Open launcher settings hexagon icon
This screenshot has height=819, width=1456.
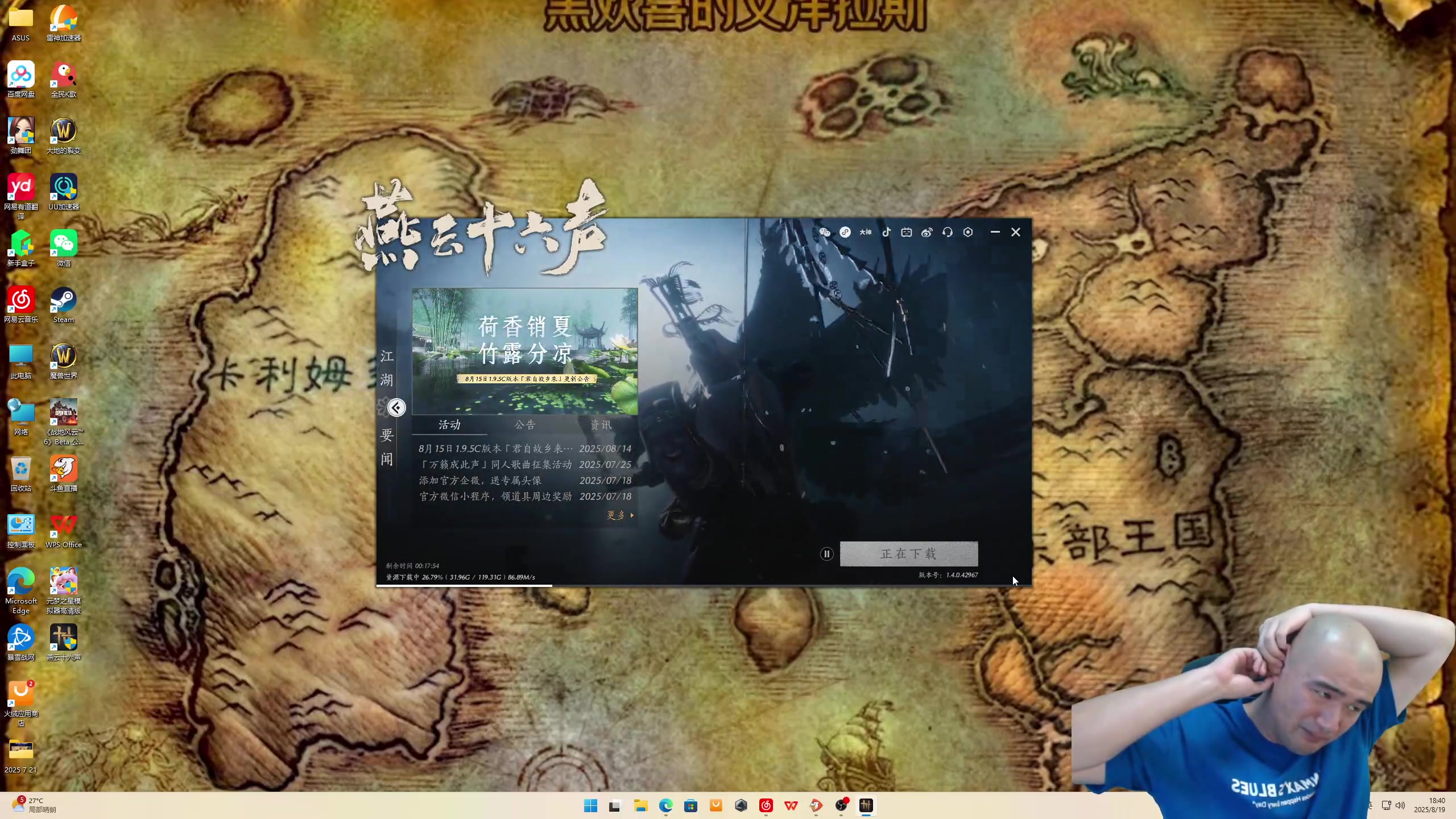click(968, 232)
